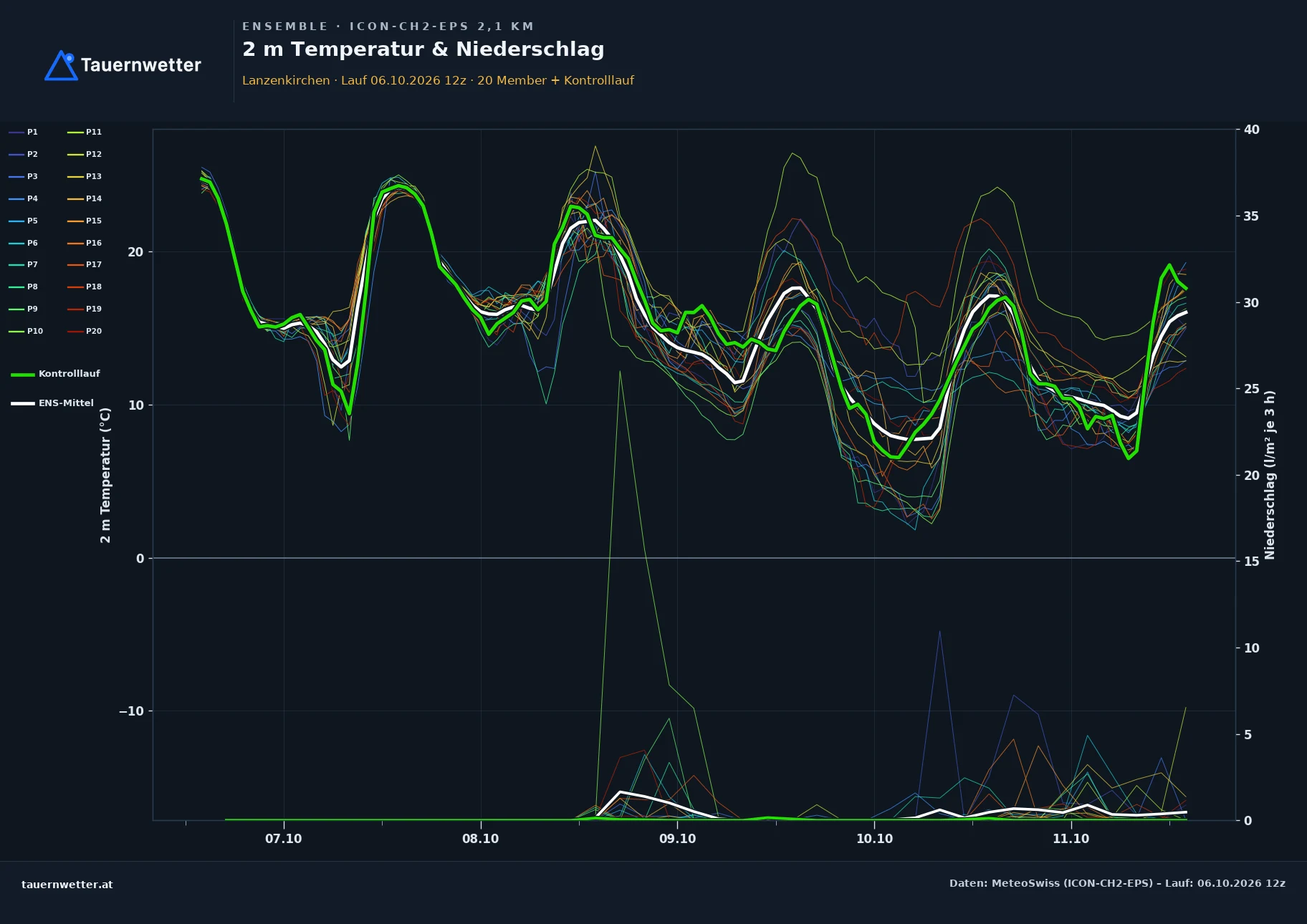Select legend member P6
This screenshot has width=1307, height=924.
click(24, 244)
